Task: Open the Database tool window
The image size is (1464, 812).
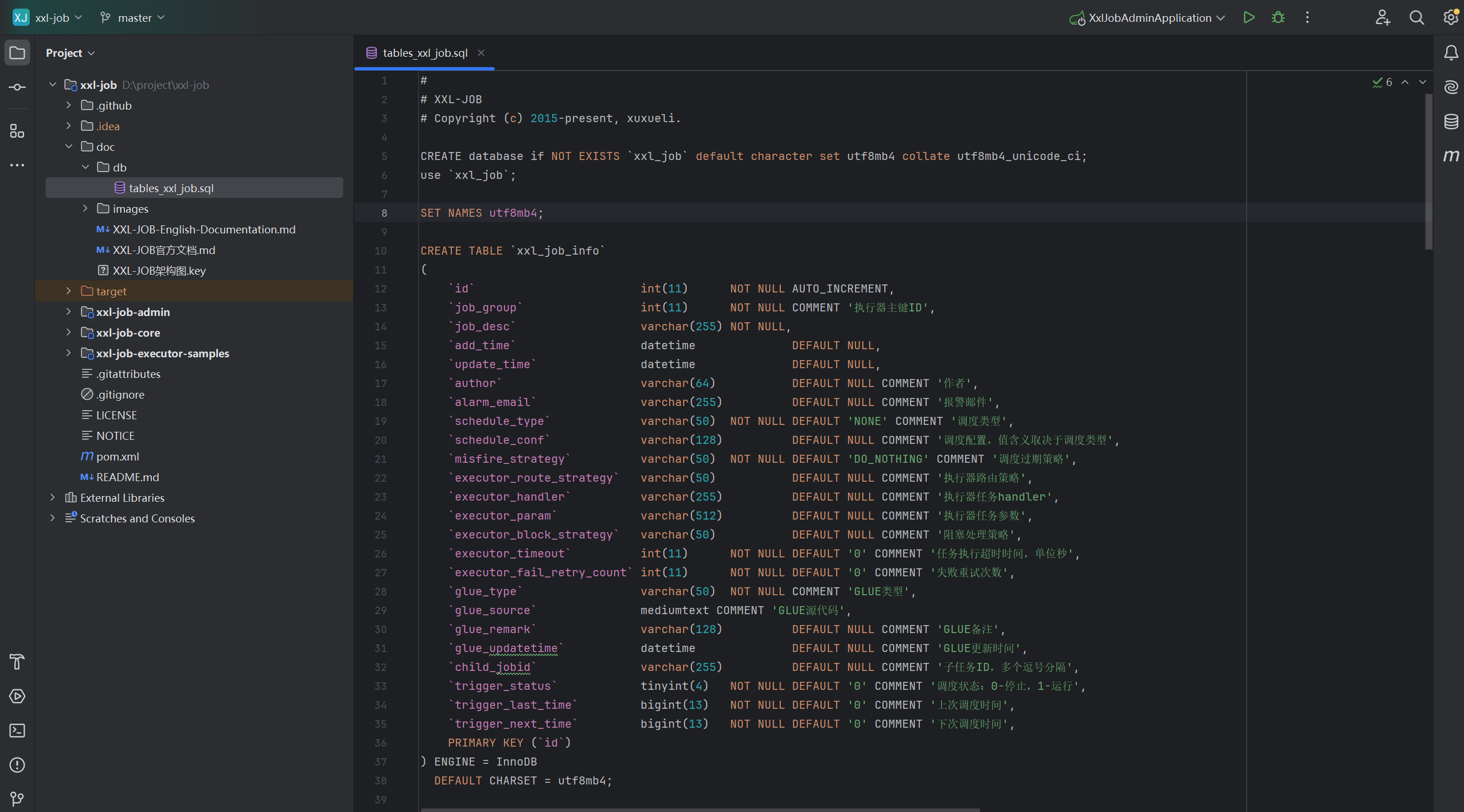Action: coord(1451,122)
